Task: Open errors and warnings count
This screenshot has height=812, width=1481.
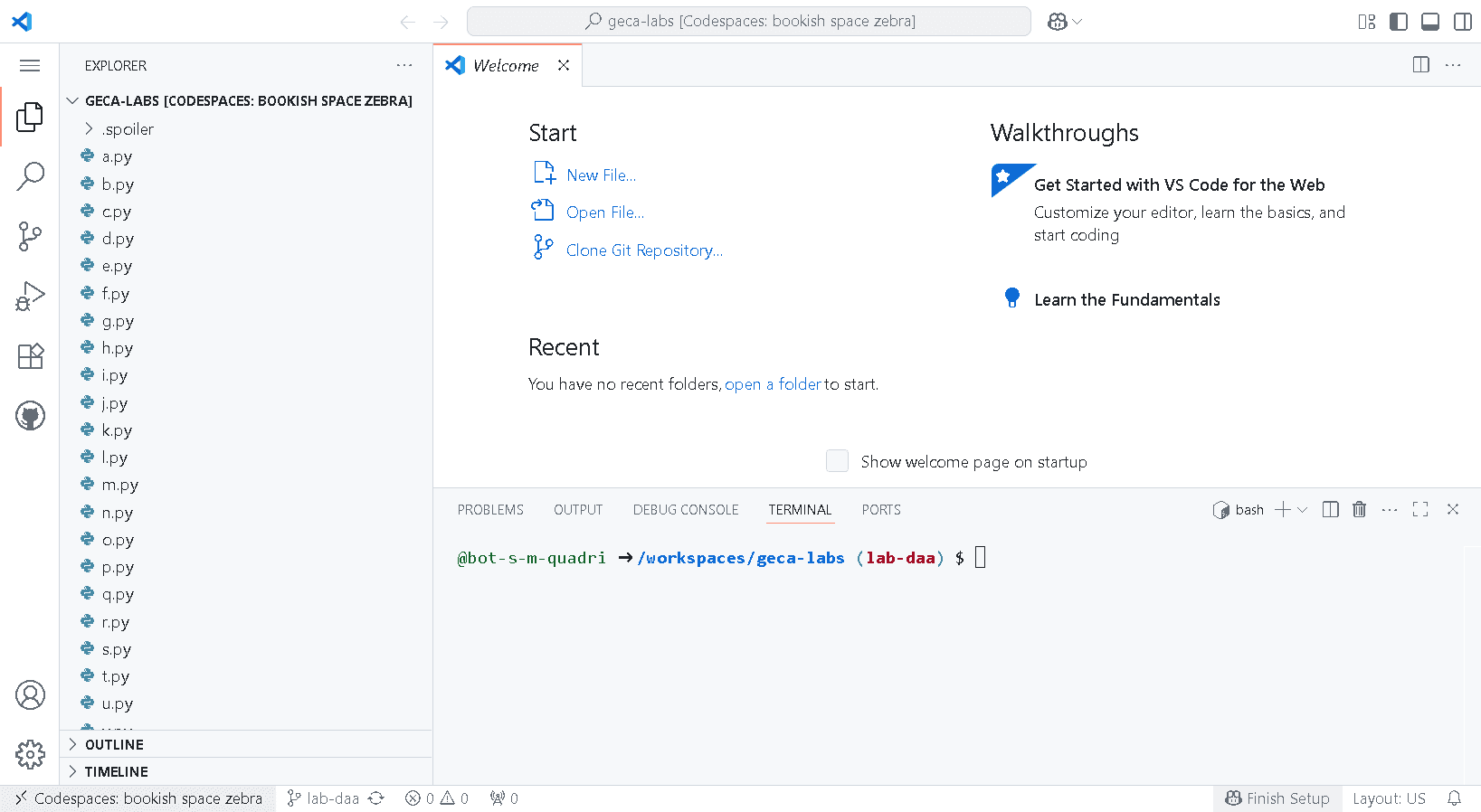Action: point(437,798)
